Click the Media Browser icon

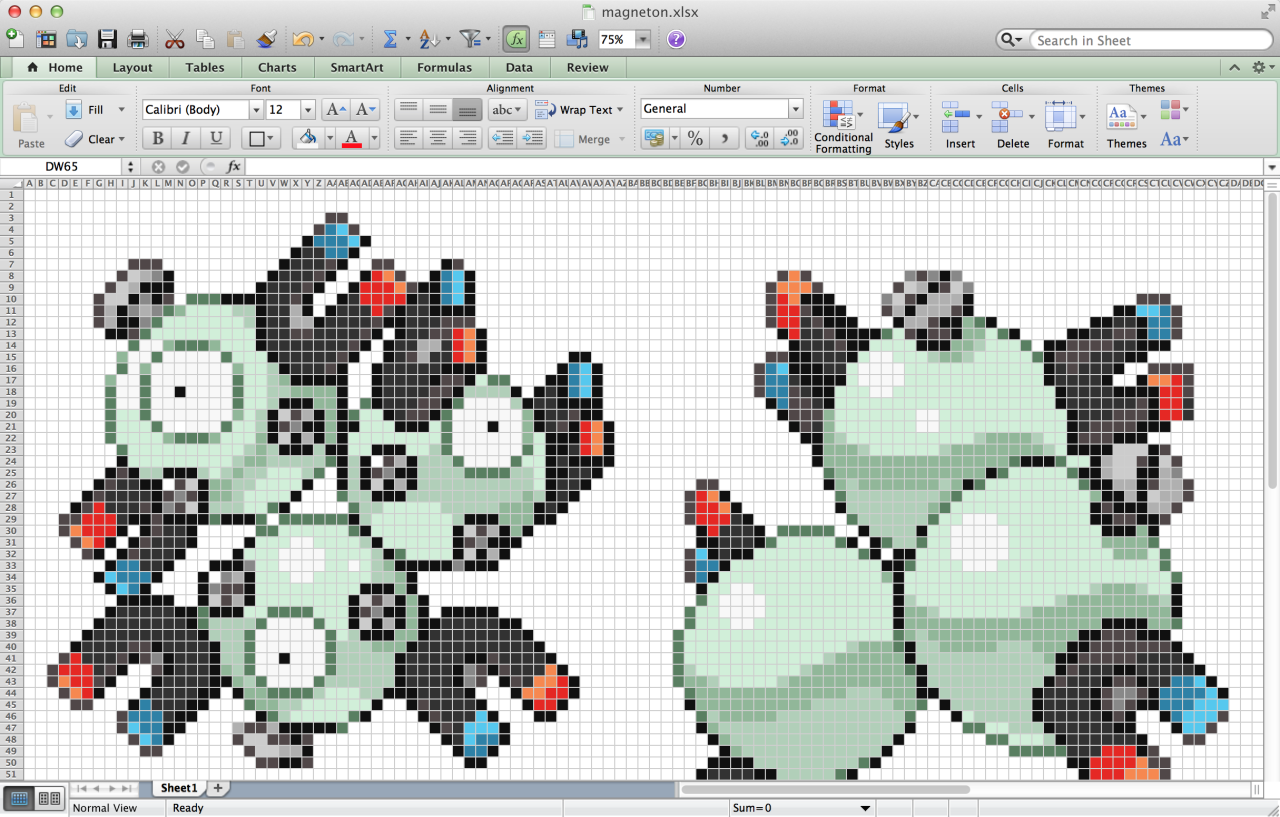pyautogui.click(x=577, y=39)
